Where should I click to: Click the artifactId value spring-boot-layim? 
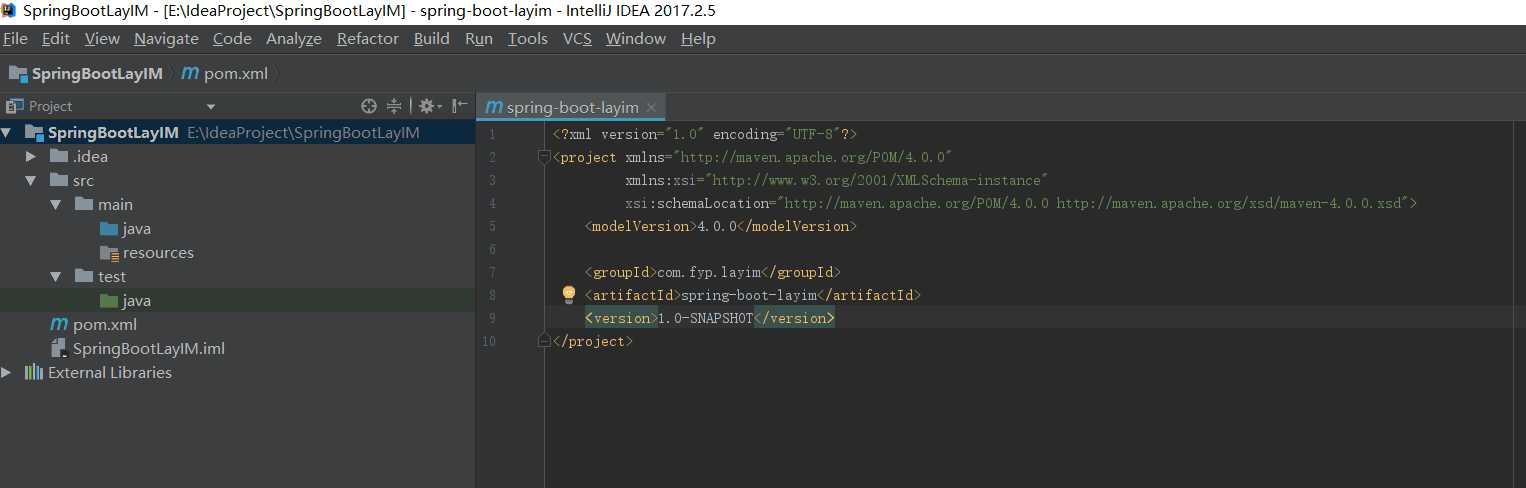pyautogui.click(x=748, y=295)
